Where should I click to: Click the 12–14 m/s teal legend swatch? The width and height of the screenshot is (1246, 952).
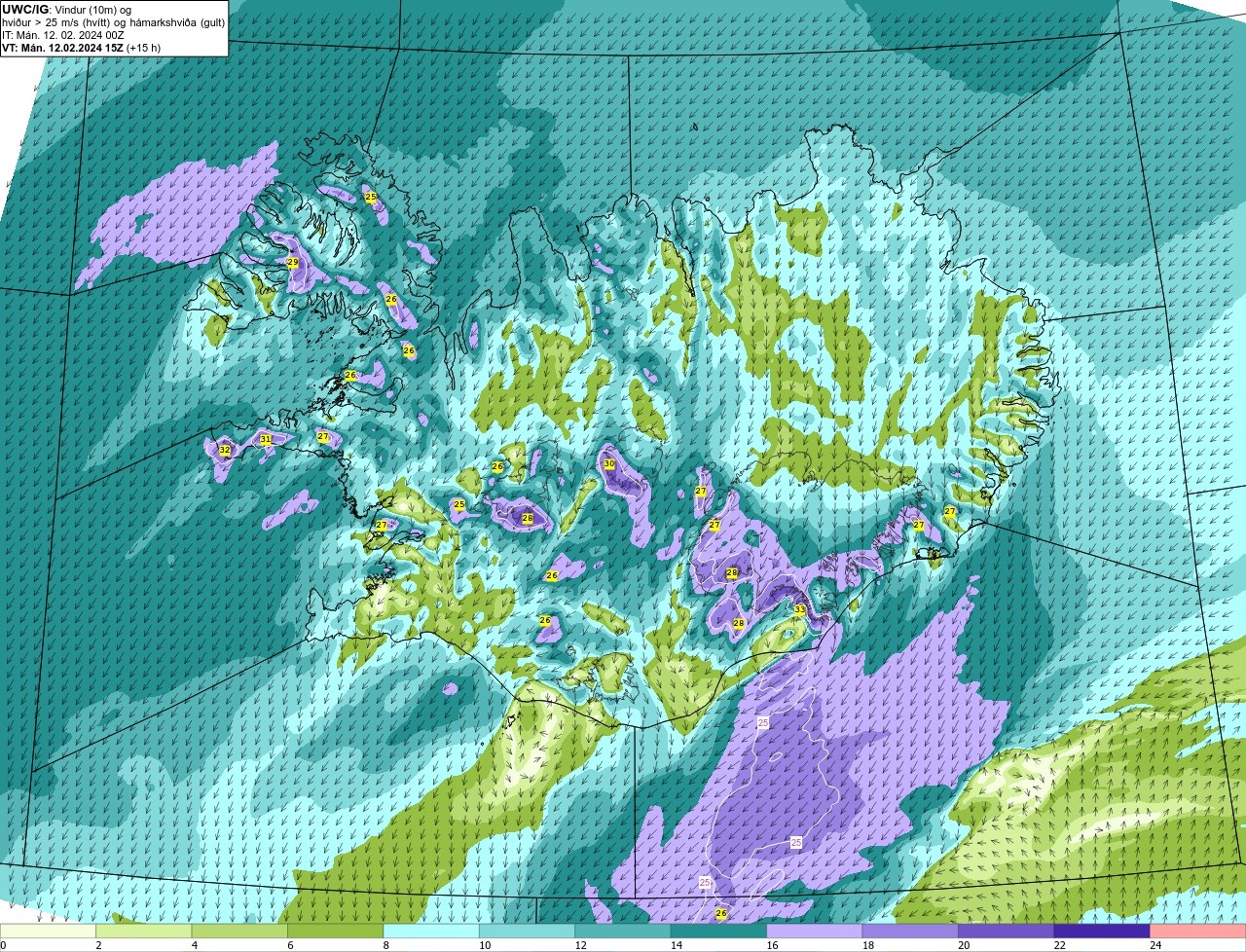pyautogui.click(x=624, y=932)
